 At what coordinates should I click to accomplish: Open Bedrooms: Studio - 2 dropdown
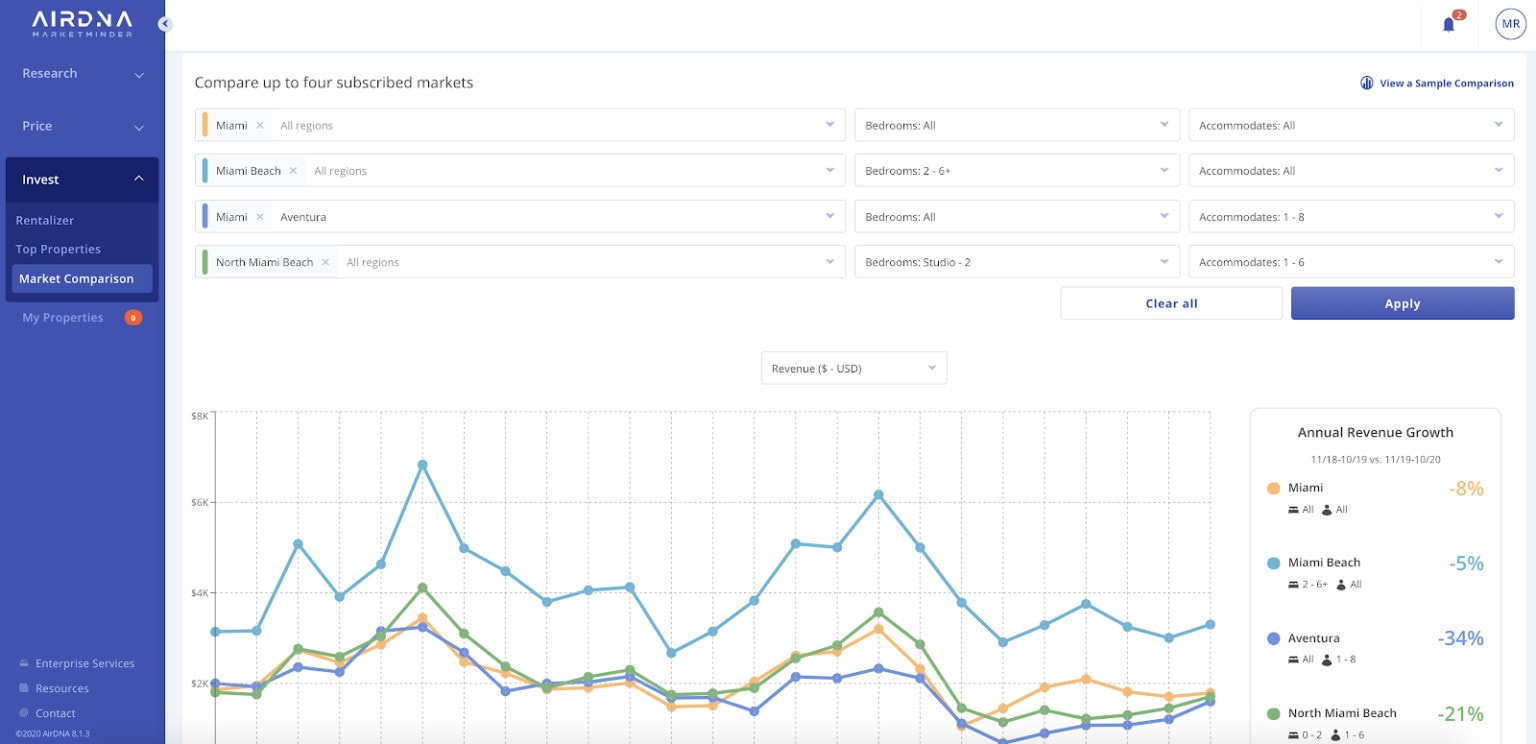pyautogui.click(x=1017, y=262)
